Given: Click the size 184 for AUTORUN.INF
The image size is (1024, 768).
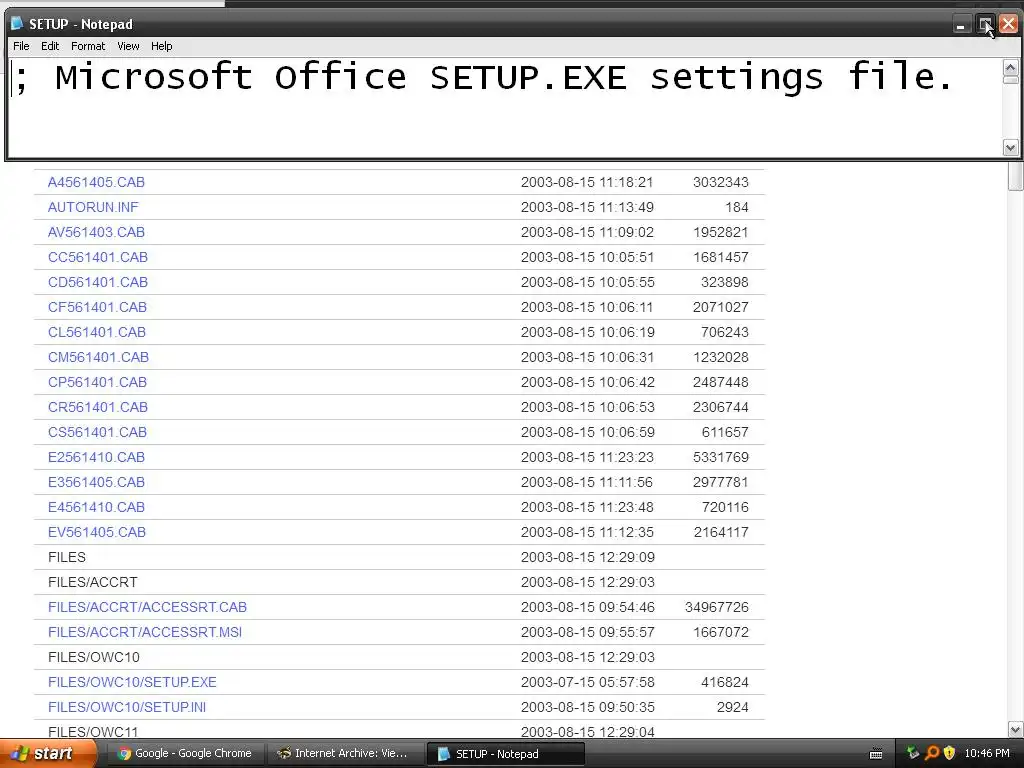Looking at the screenshot, I should [x=737, y=207].
